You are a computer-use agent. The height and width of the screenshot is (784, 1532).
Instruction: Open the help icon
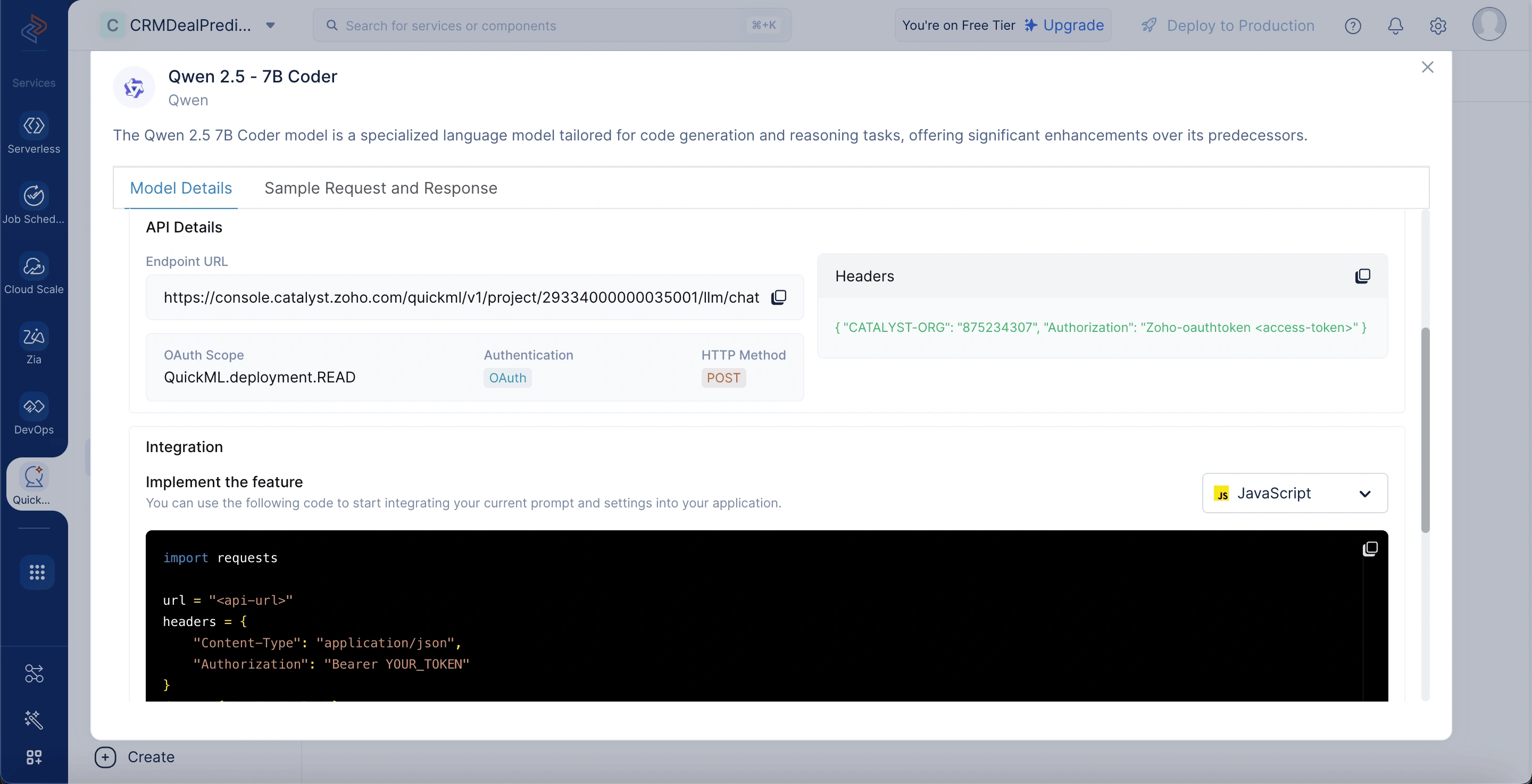click(x=1353, y=26)
